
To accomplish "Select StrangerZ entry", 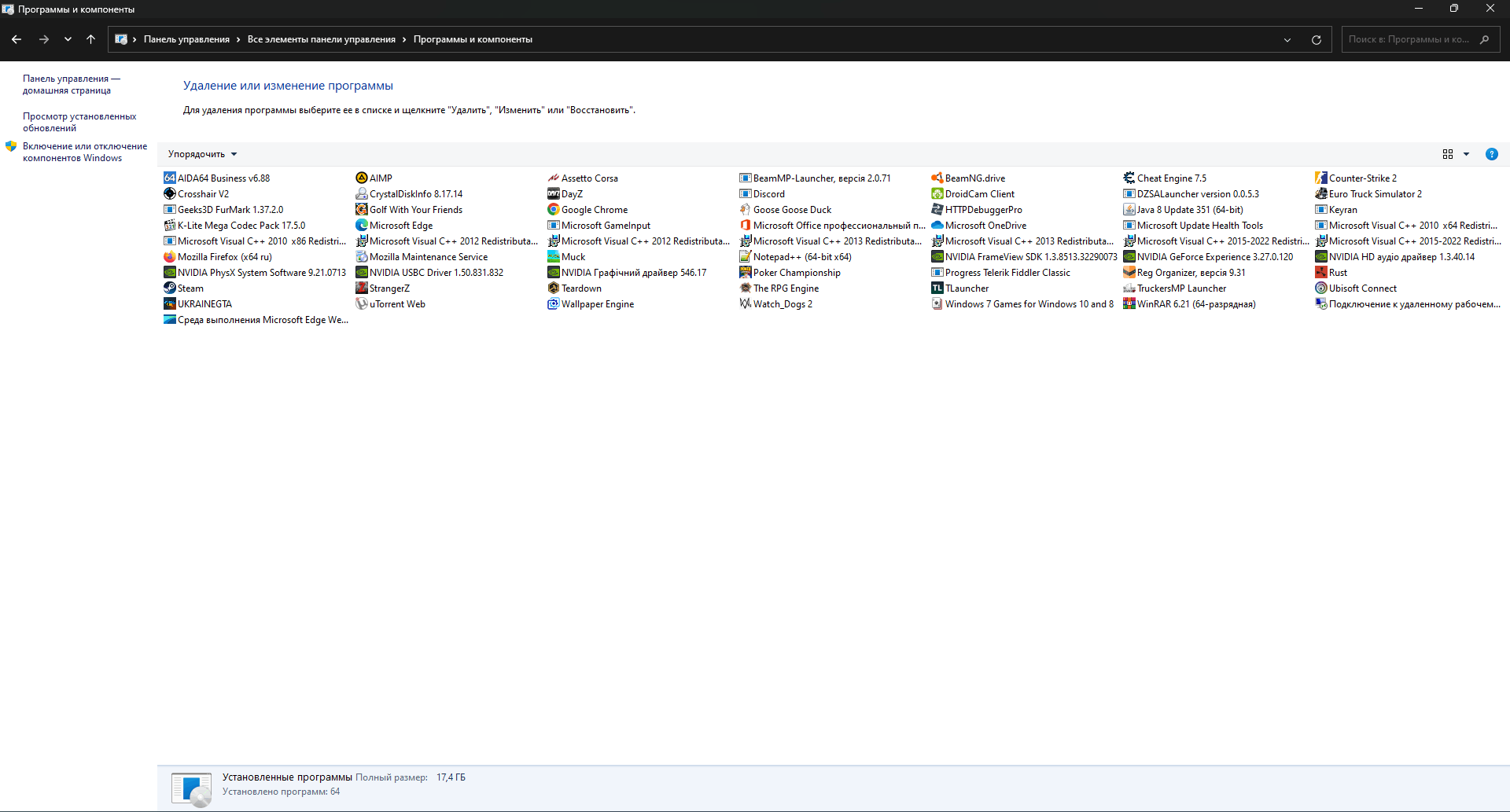I will [x=382, y=288].
